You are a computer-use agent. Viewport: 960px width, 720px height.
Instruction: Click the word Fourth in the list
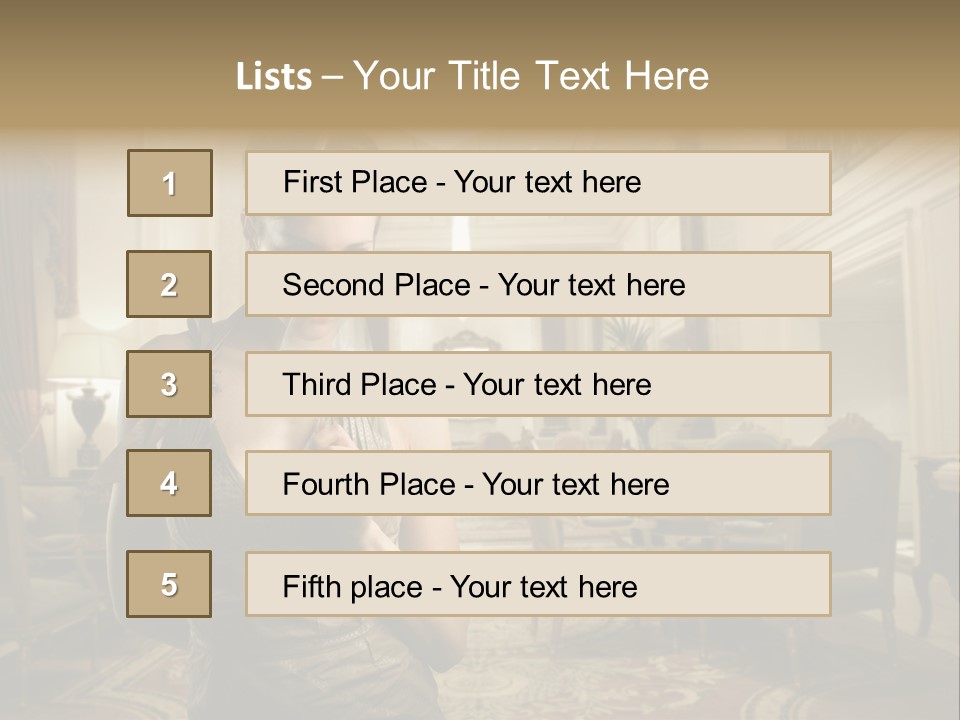pos(319,485)
